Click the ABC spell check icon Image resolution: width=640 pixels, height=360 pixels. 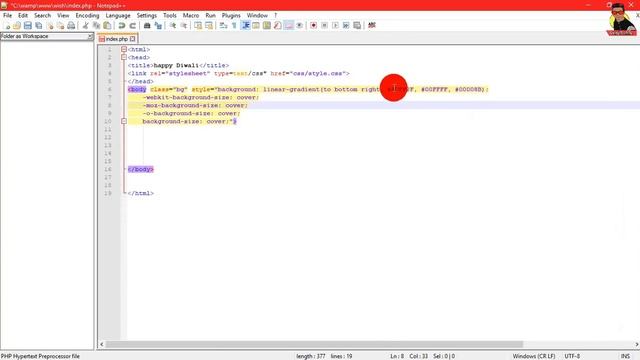(x=372, y=26)
